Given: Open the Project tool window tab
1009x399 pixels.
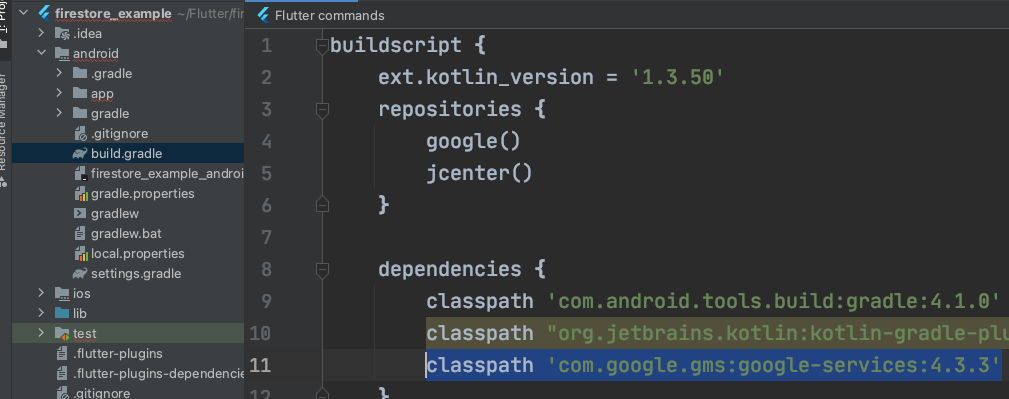Looking at the screenshot, I should pyautogui.click(x=3, y=24).
